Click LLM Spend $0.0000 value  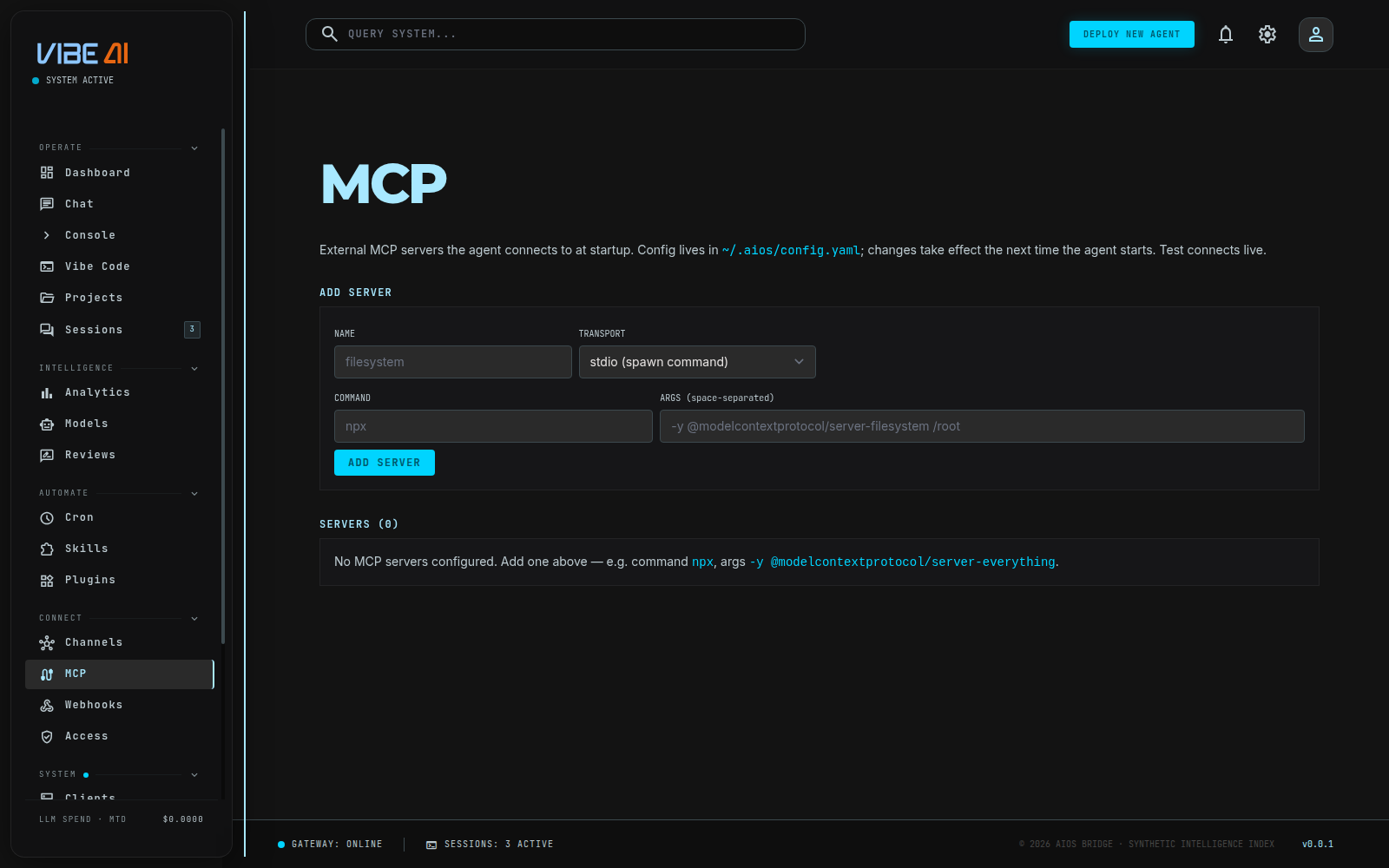pyautogui.click(x=183, y=819)
